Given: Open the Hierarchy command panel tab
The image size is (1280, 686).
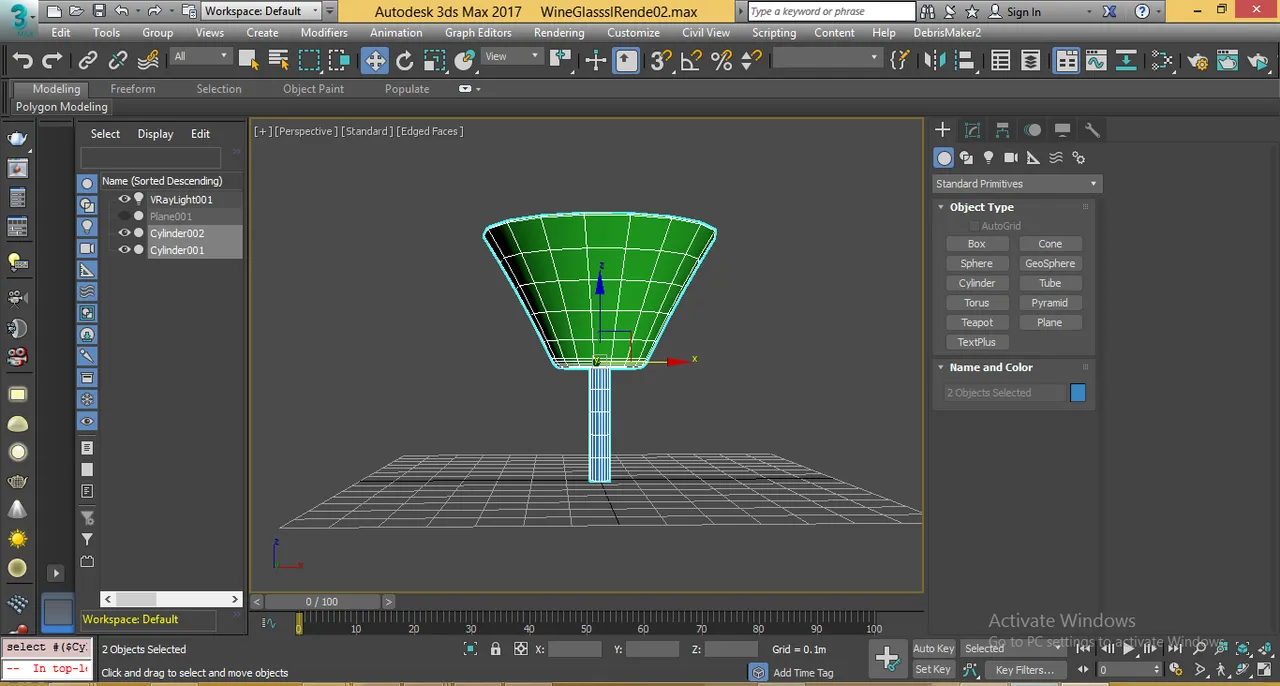Looking at the screenshot, I should click(x=1002, y=130).
